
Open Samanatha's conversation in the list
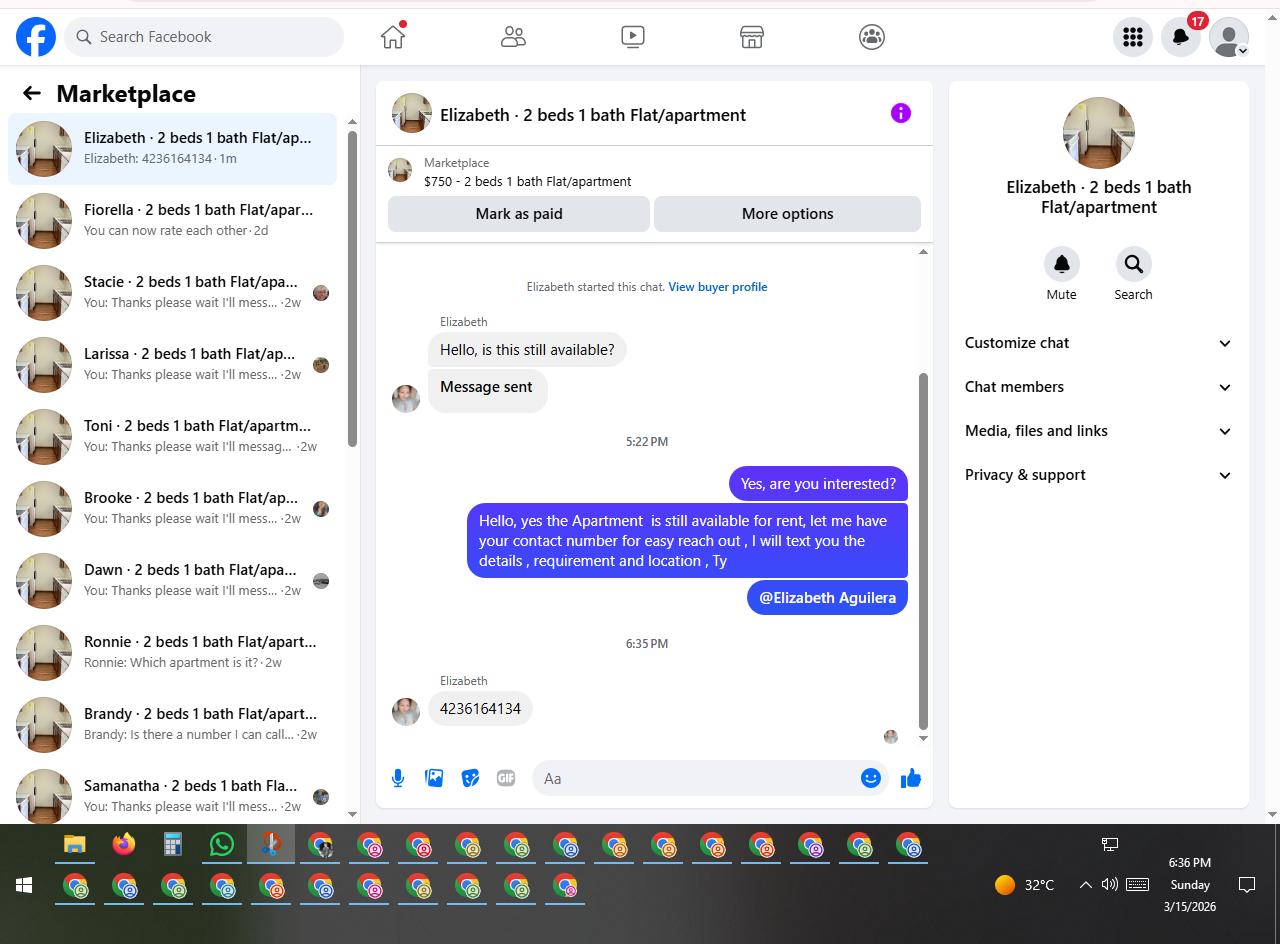click(x=172, y=793)
